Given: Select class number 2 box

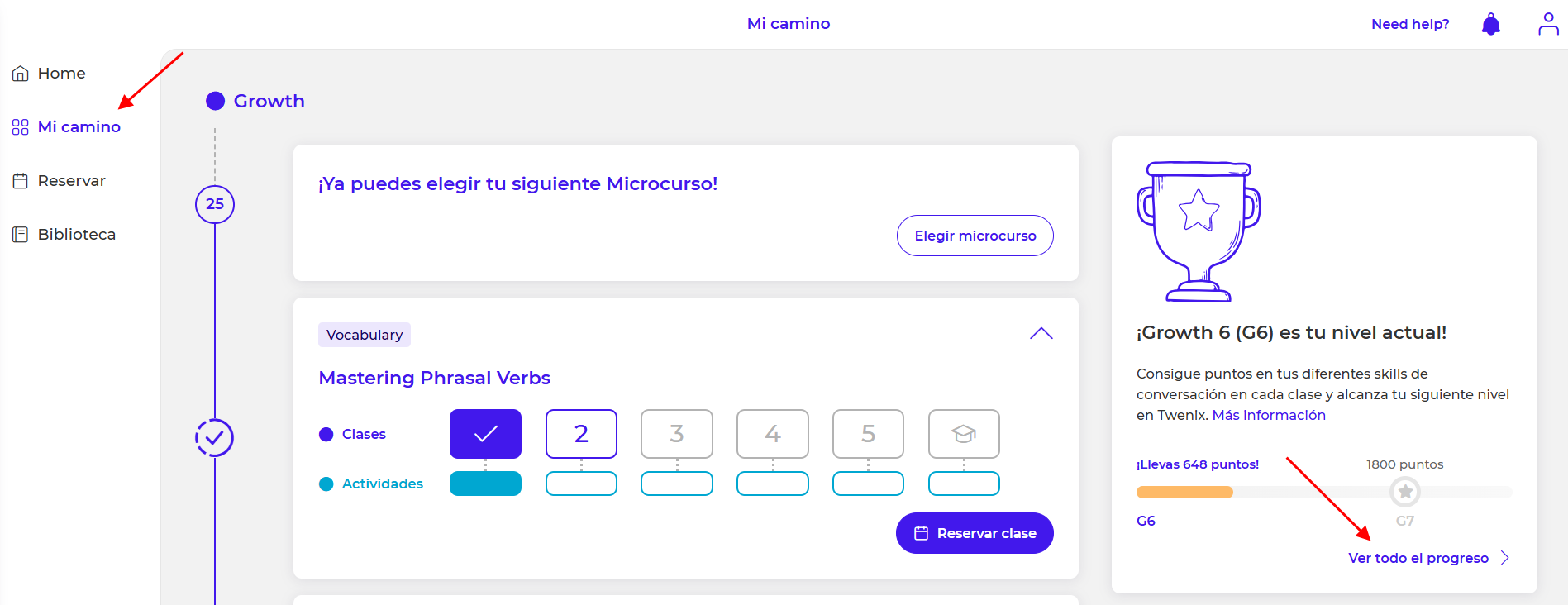Looking at the screenshot, I should (581, 434).
